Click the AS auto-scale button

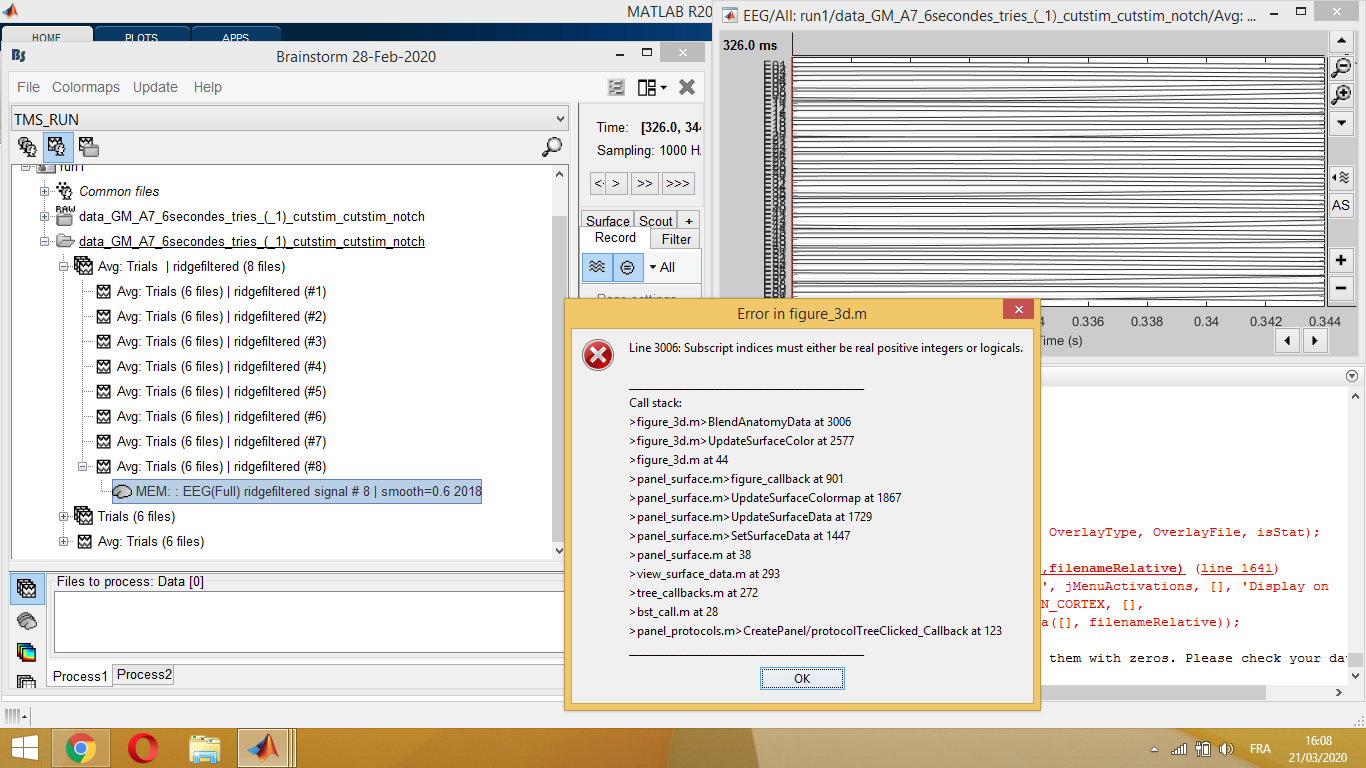coord(1341,205)
